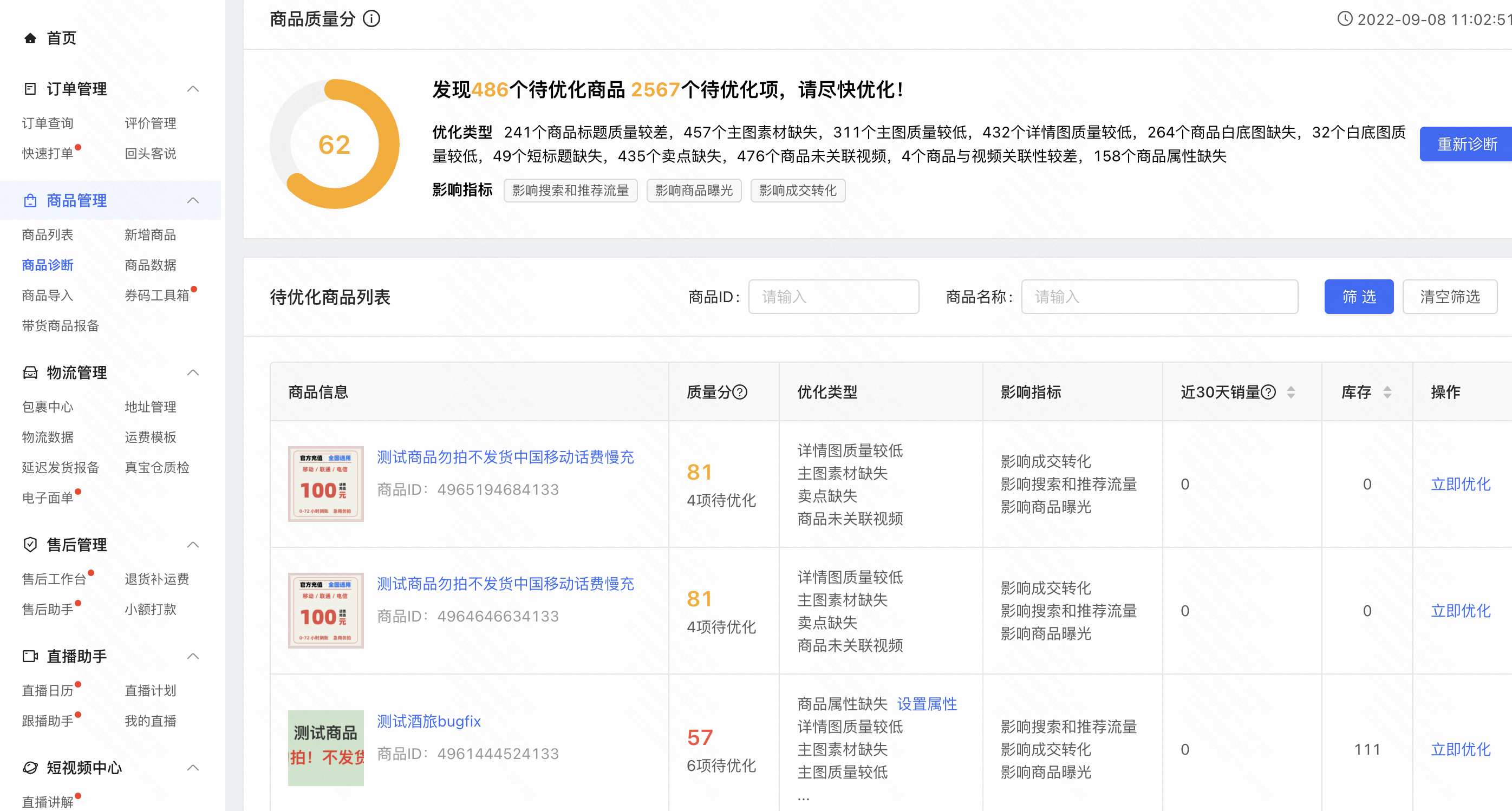Screen dimensions: 1512x811
Task: Open 售后工作台 menu item
Action: [54, 579]
